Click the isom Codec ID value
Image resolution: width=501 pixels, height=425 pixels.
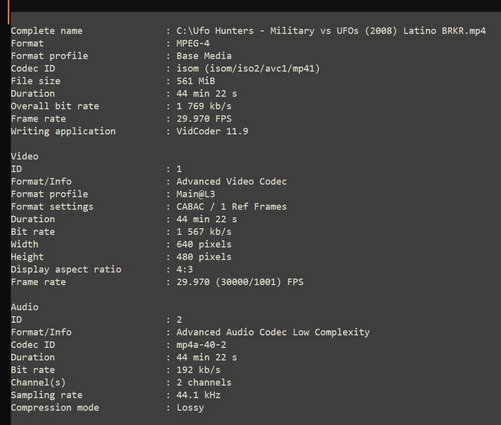(x=248, y=69)
